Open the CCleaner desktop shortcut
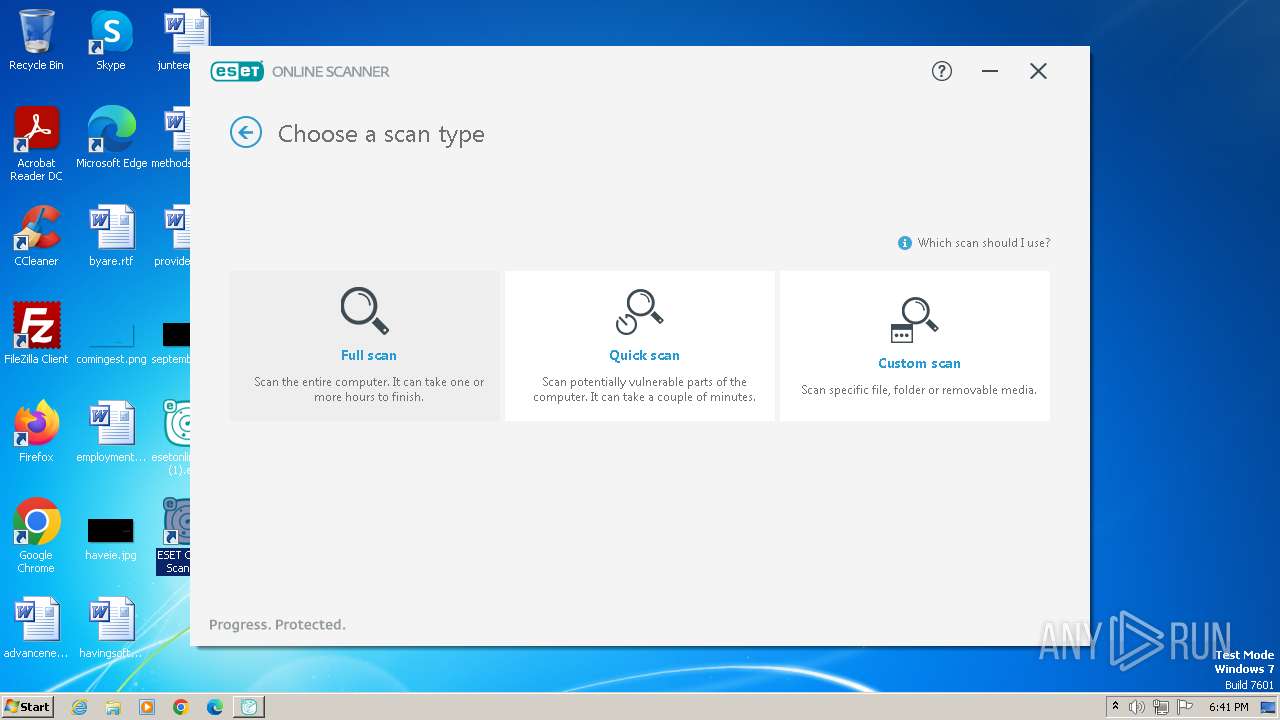The width and height of the screenshot is (1280, 720). coord(36,236)
